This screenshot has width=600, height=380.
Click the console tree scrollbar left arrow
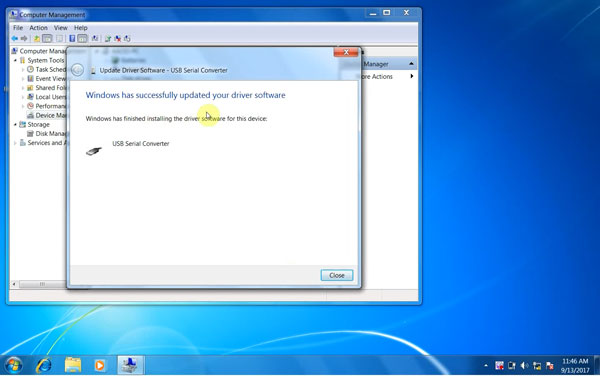tap(14, 284)
